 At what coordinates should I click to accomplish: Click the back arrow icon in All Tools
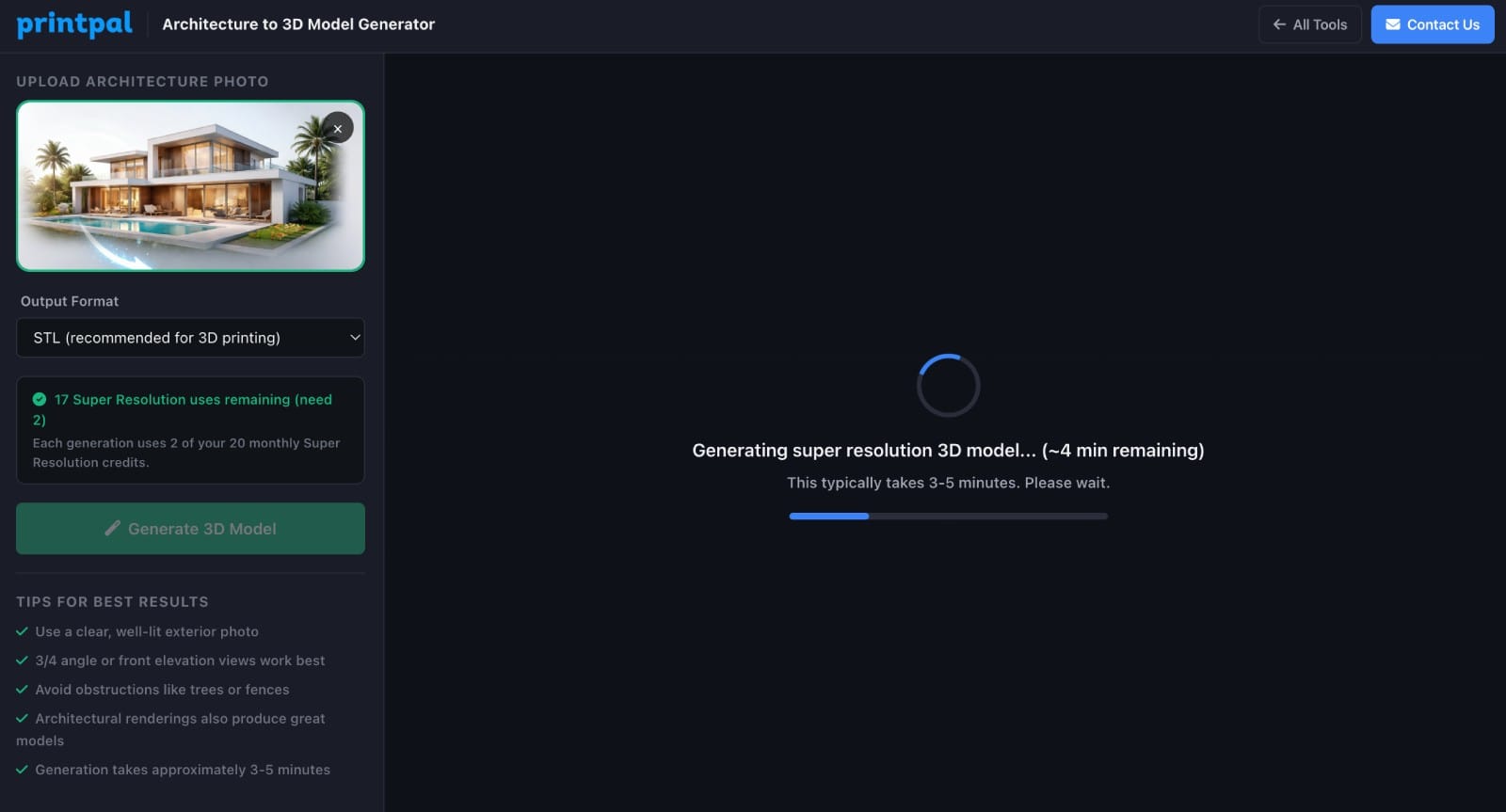click(x=1279, y=24)
